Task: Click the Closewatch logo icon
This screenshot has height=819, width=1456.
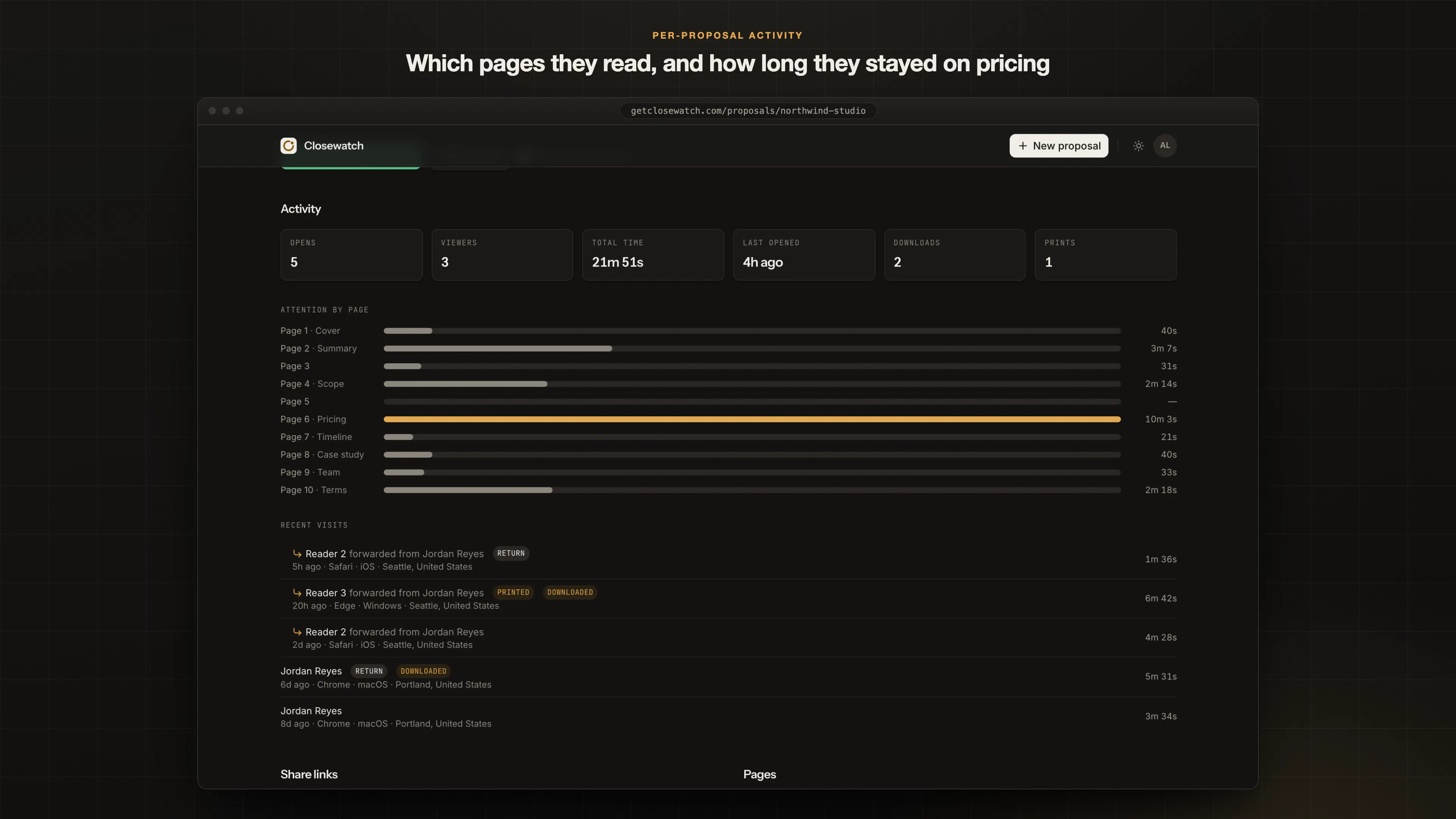Action: click(x=288, y=146)
